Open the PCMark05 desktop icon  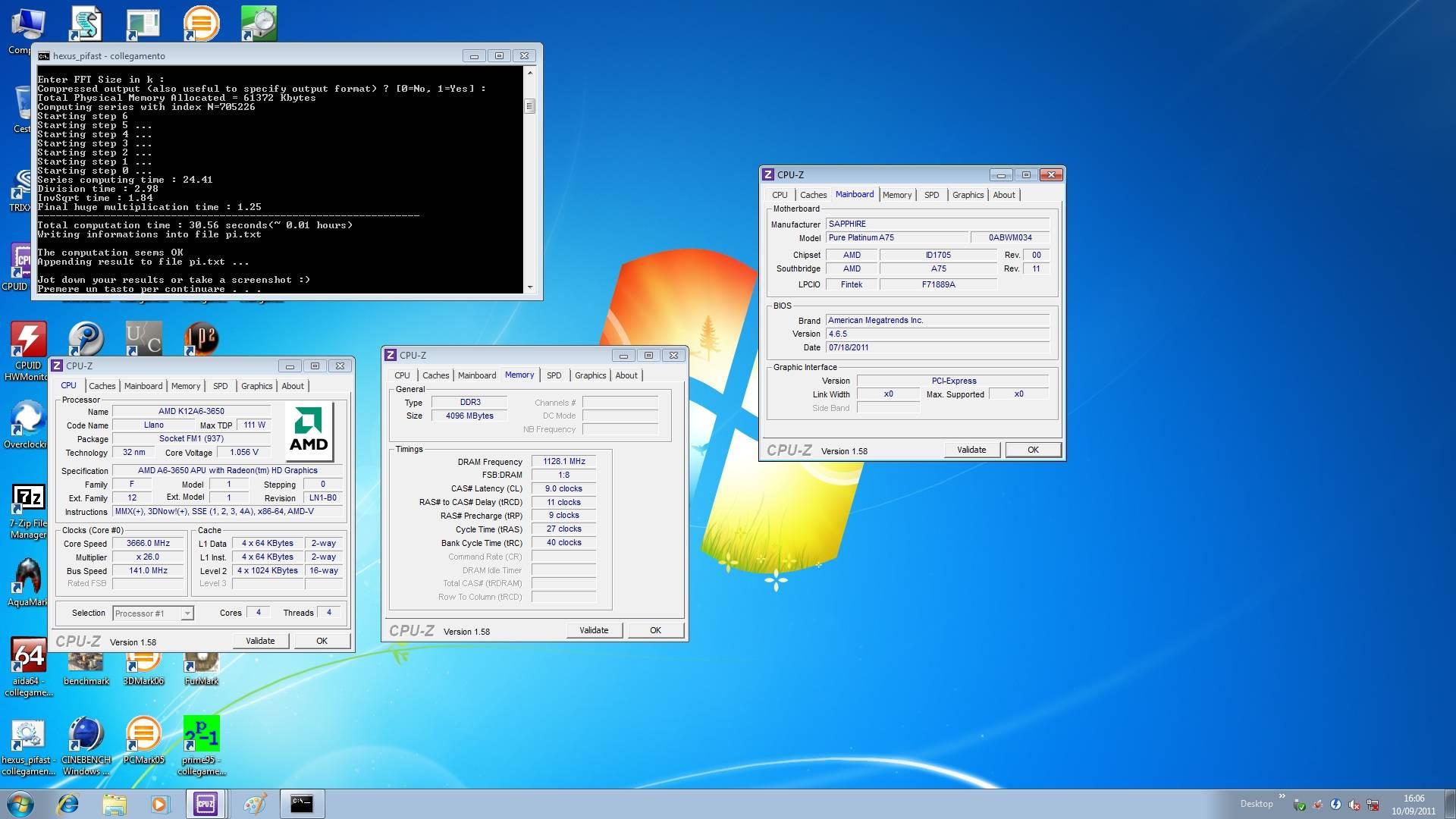pyautogui.click(x=143, y=740)
